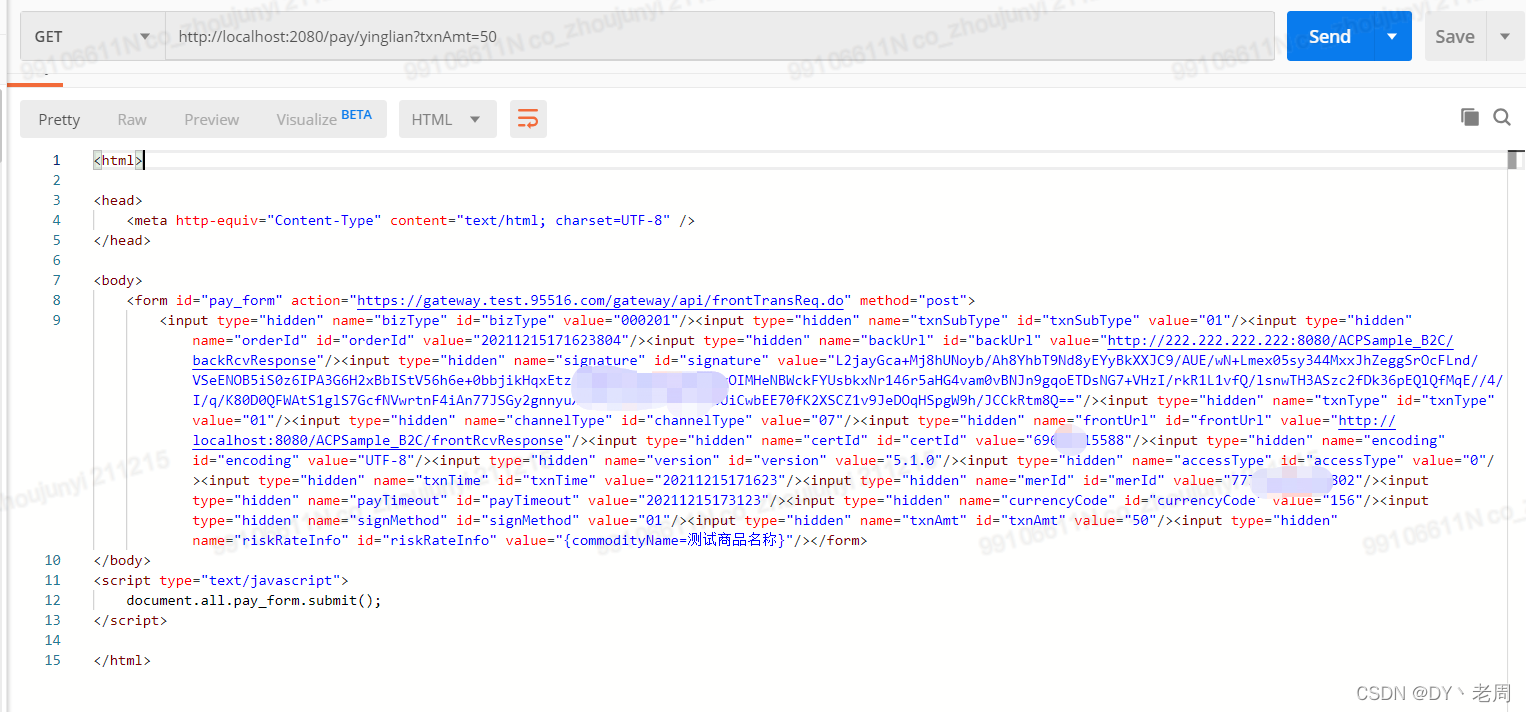Image resolution: width=1526 pixels, height=712 pixels.
Task: Click the <head> tag on line 3
Action: pyautogui.click(x=118, y=200)
